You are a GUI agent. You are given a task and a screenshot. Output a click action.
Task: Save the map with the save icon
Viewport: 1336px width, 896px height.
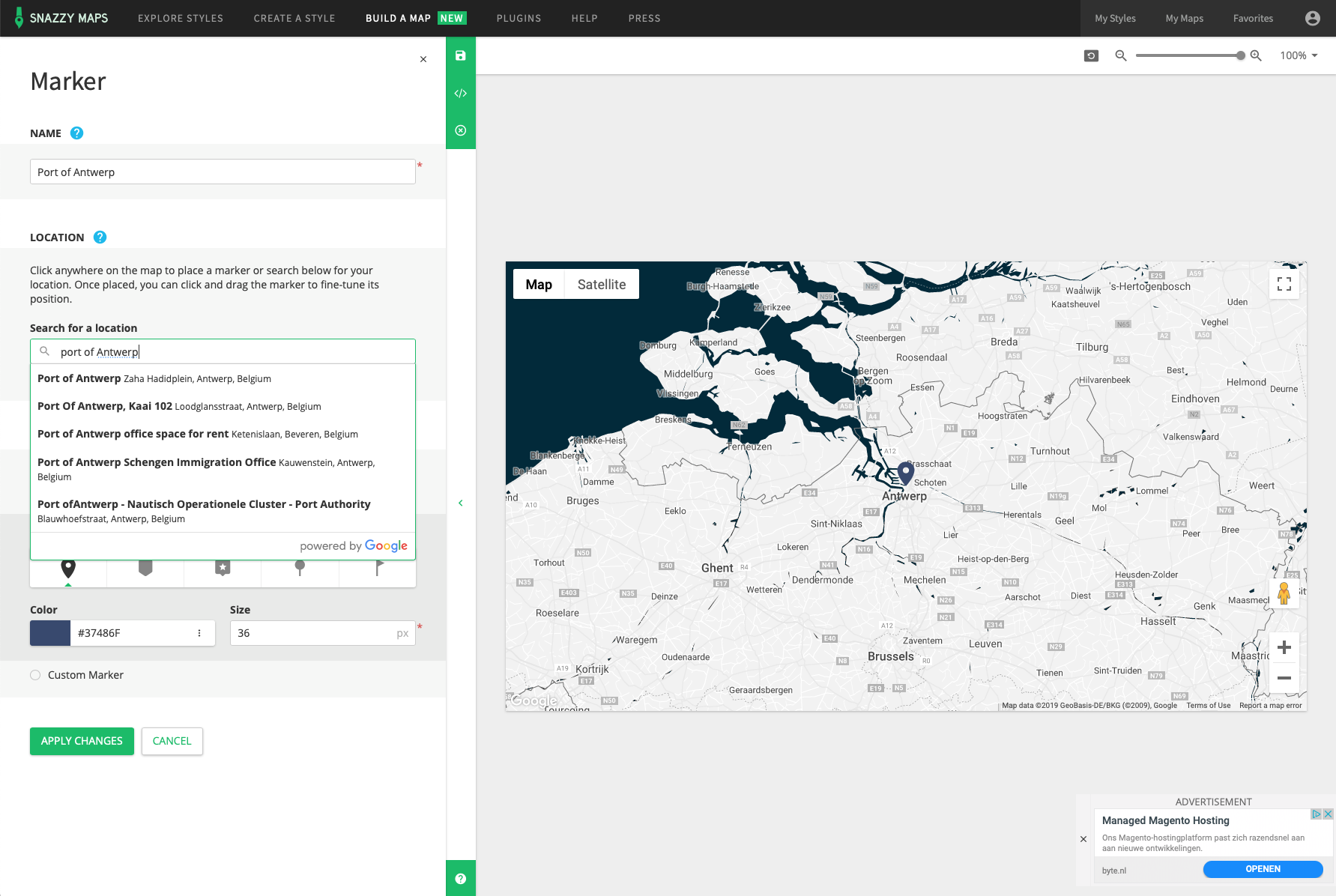click(x=461, y=55)
